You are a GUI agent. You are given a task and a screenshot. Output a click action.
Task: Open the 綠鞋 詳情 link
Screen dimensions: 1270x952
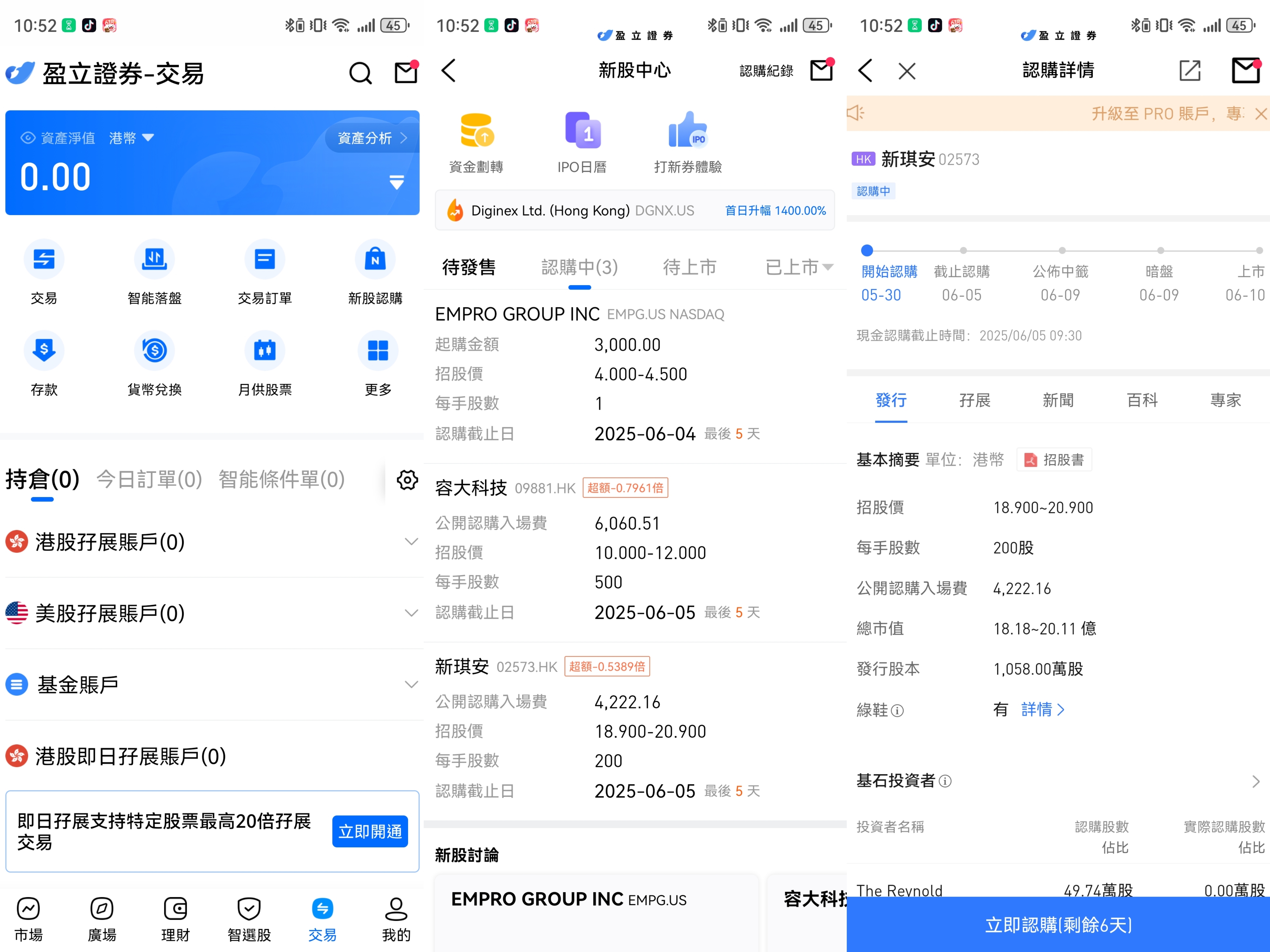click(1043, 710)
